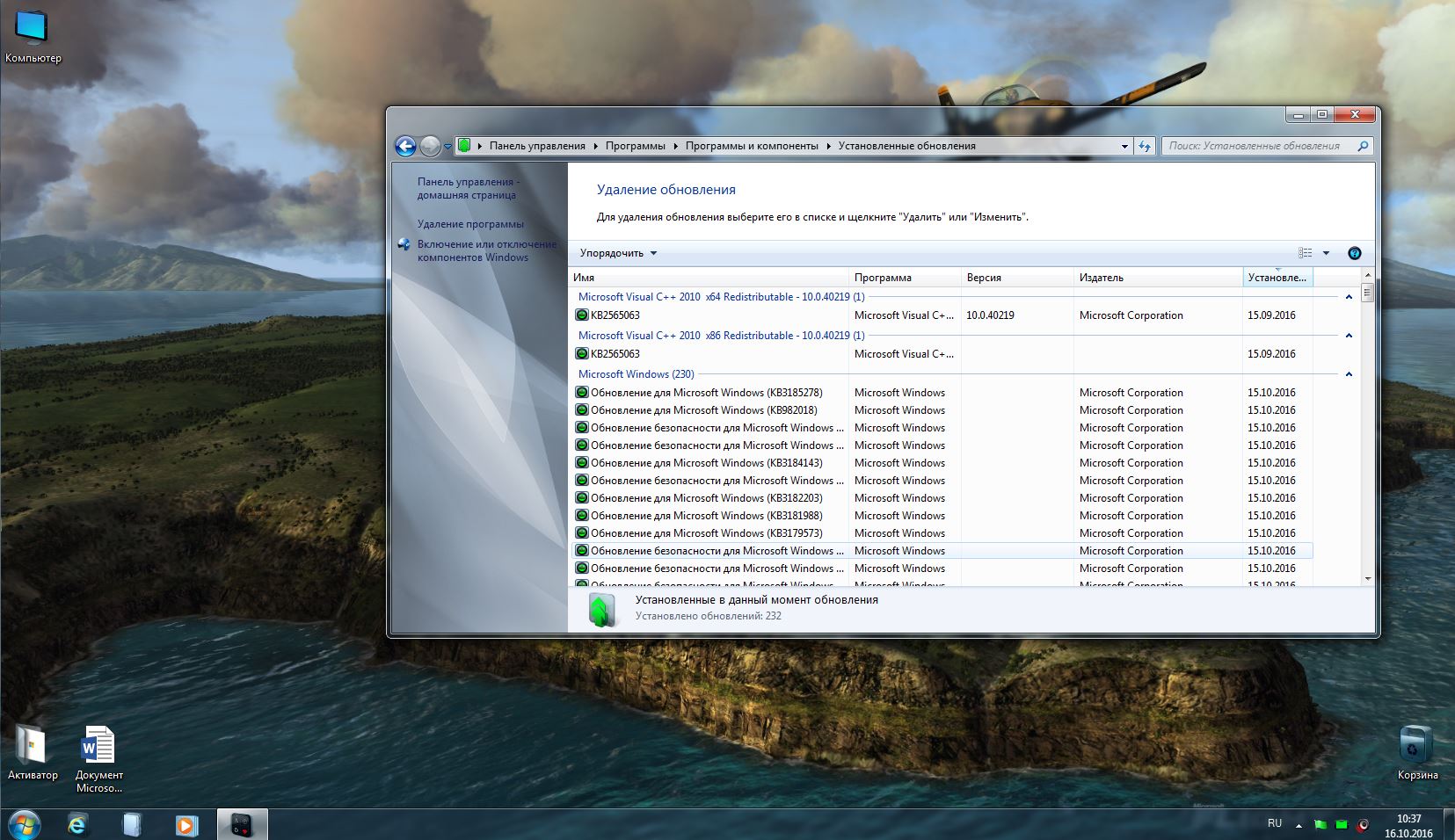Collapse the Visual C++ 2010 x64 Redistributable group
Viewport: 1455px width, 840px height.
(1349, 297)
